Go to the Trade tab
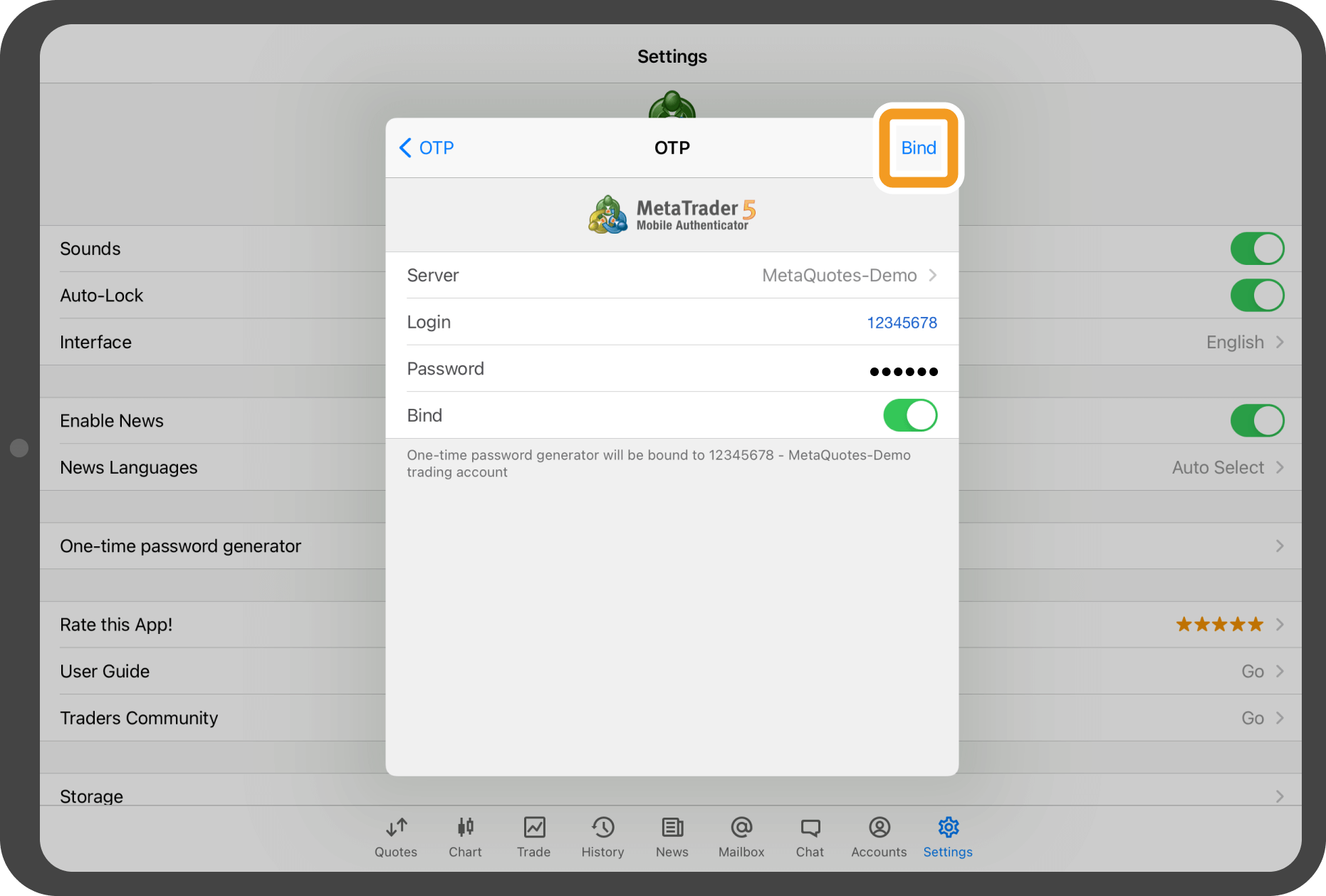Viewport: 1326px width, 896px height. pyautogui.click(x=533, y=837)
